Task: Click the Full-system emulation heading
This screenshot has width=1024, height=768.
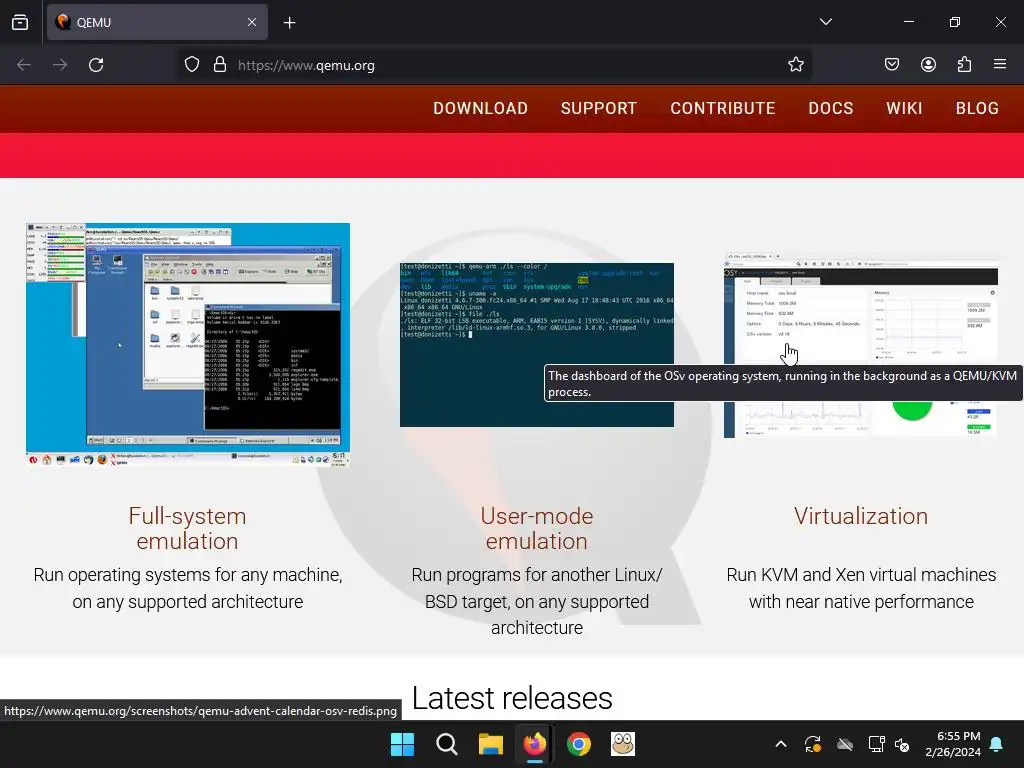Action: tap(187, 528)
